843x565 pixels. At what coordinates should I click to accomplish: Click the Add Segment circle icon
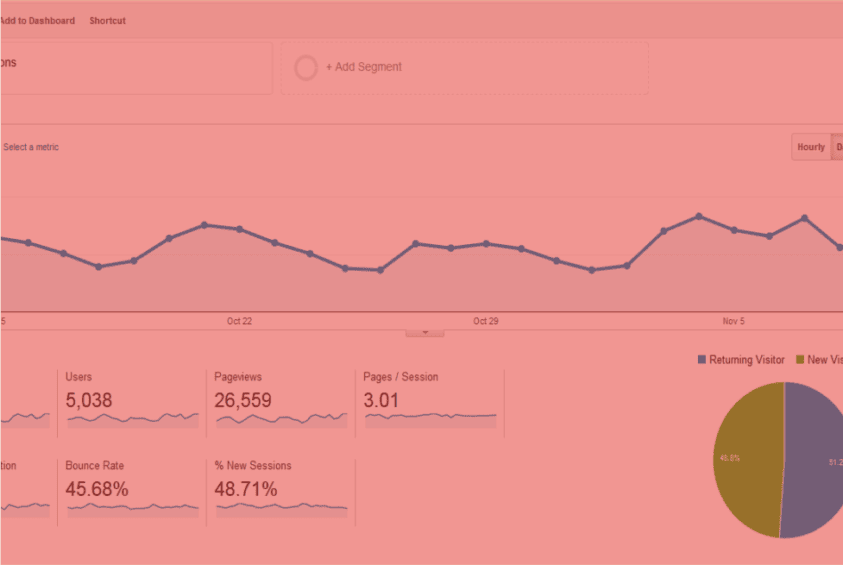(305, 68)
